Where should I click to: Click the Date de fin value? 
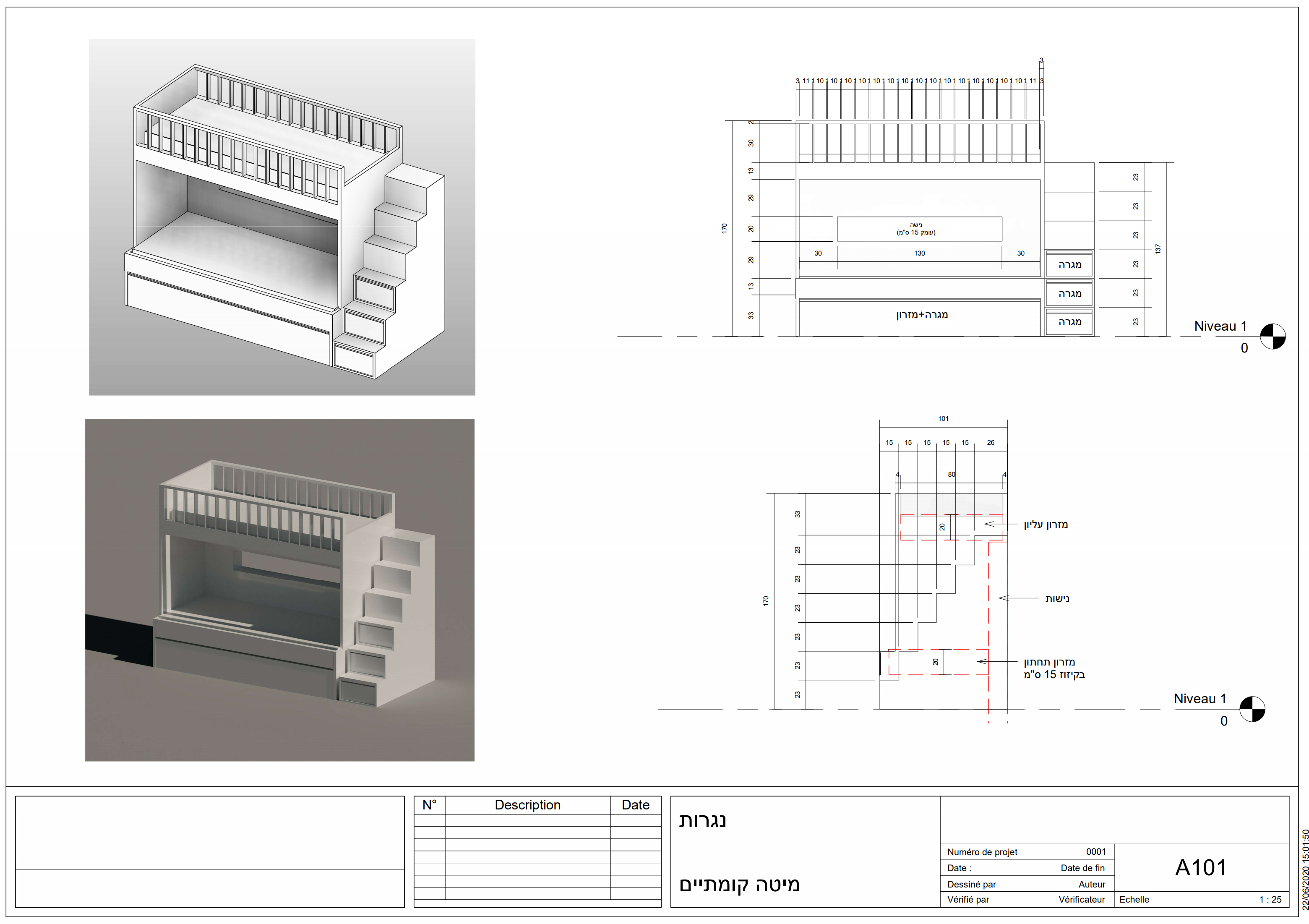[1082, 868]
